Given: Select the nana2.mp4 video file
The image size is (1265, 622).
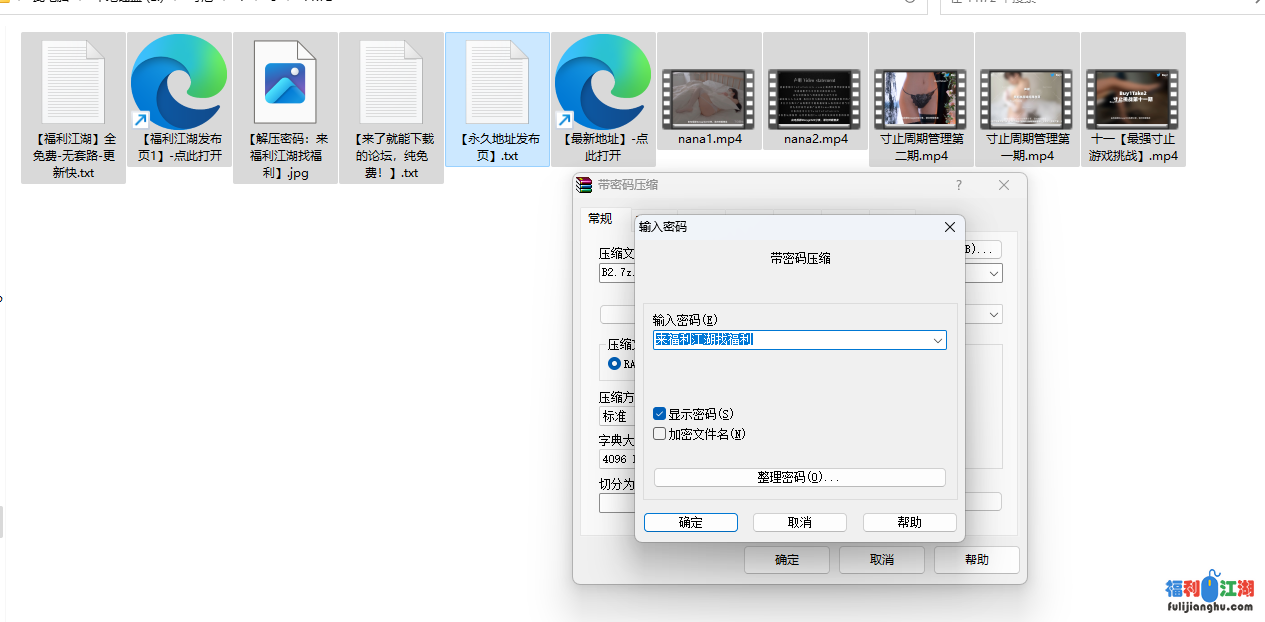Looking at the screenshot, I should click(x=815, y=98).
